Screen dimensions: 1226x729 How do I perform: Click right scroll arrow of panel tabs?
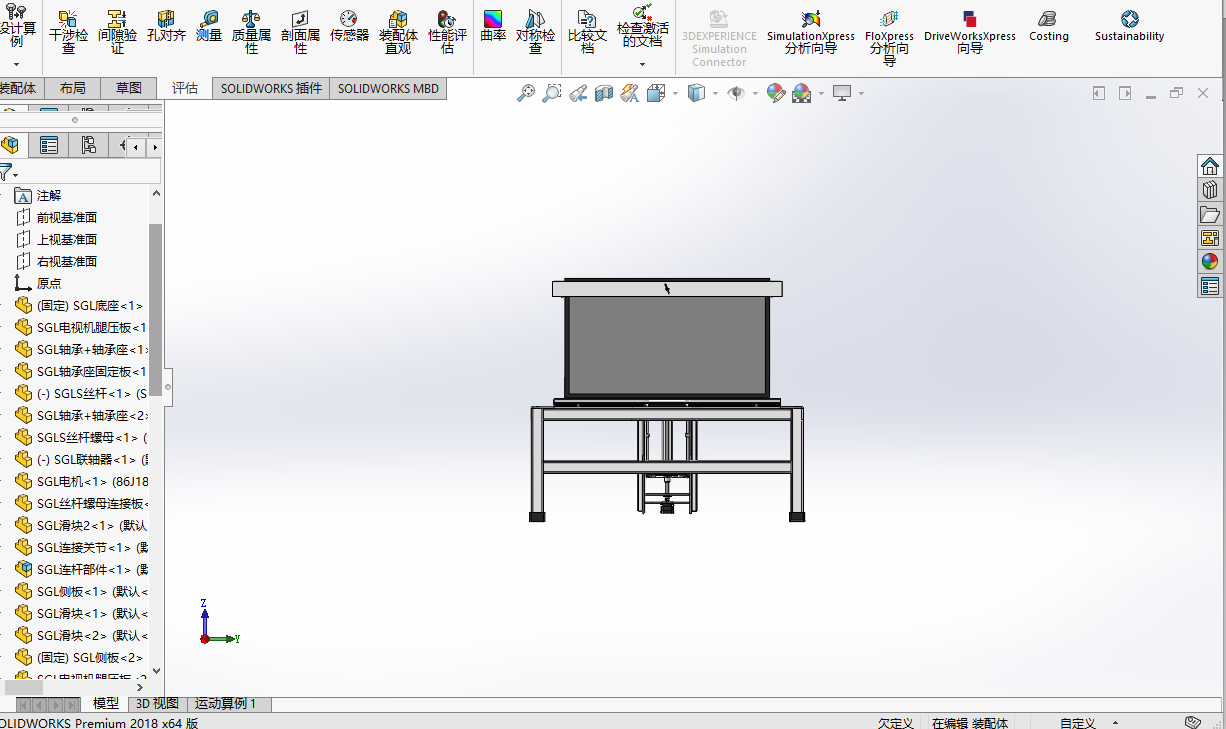pyautogui.click(x=154, y=147)
